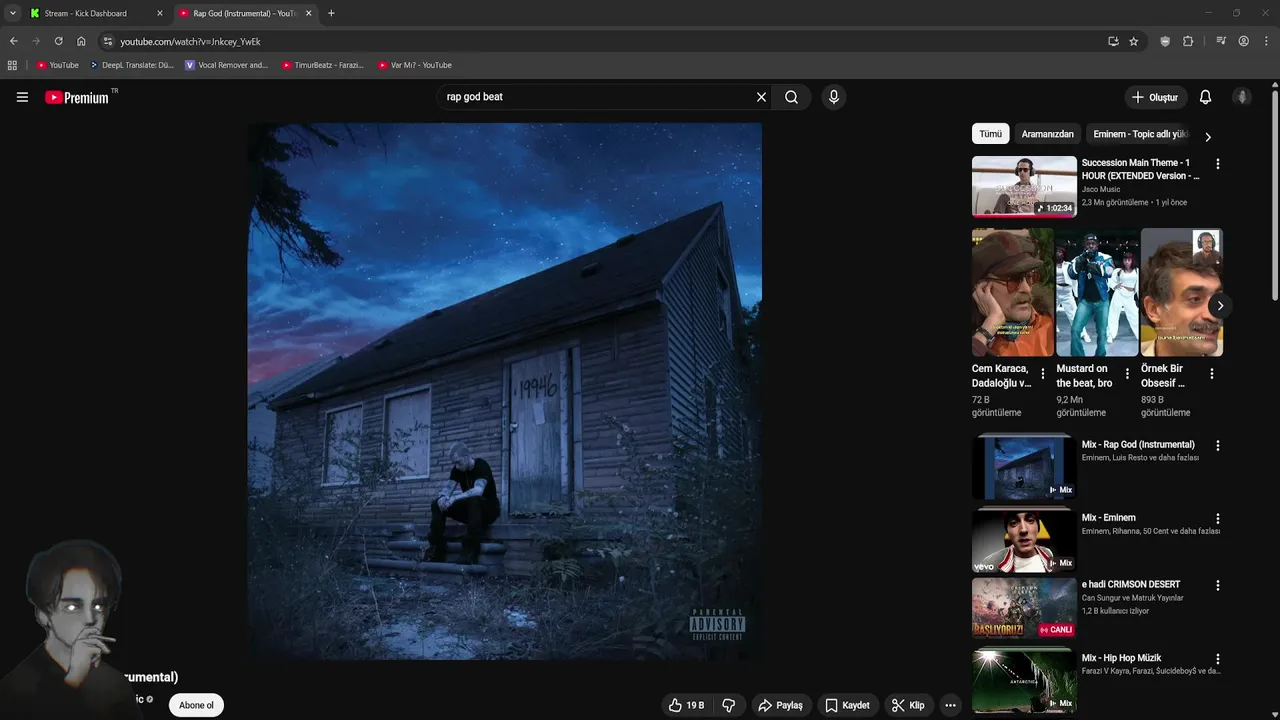Open options for Cem Karaca short
1280x720 pixels.
pyautogui.click(x=1043, y=373)
